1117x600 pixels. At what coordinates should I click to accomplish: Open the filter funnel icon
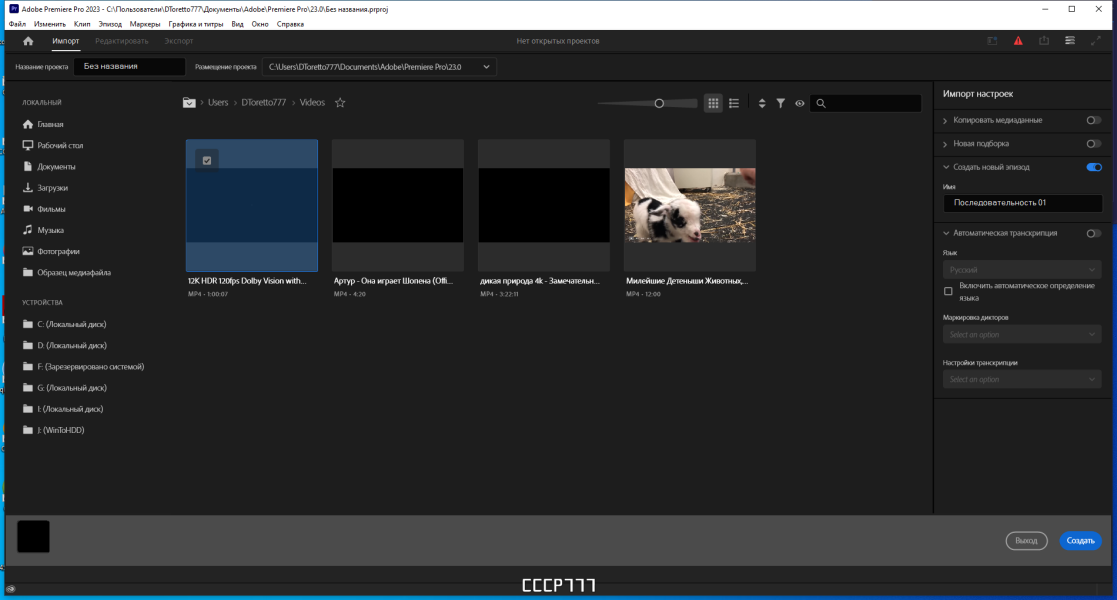pyautogui.click(x=781, y=103)
